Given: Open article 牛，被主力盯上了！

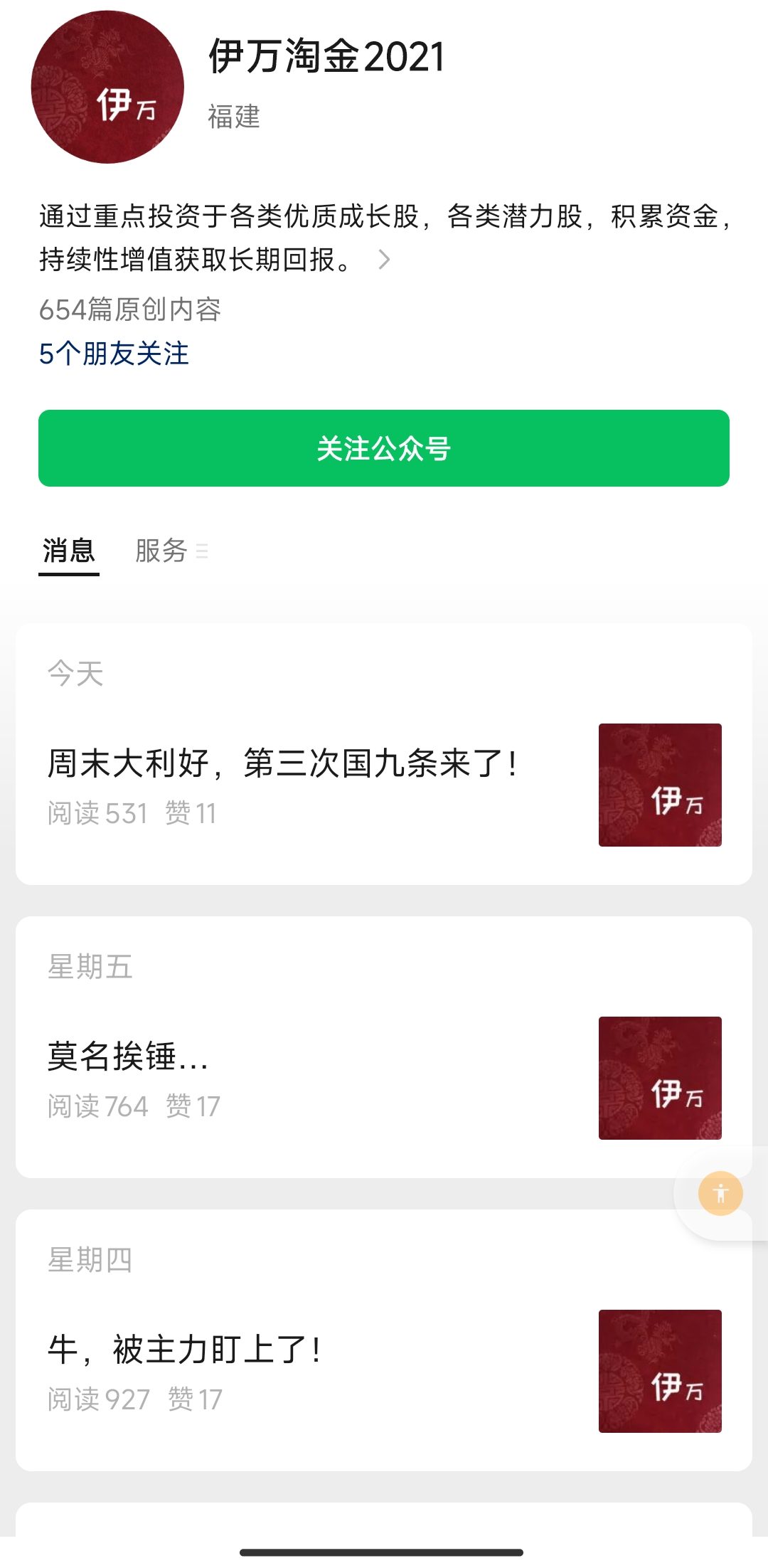Looking at the screenshot, I should point(185,1350).
